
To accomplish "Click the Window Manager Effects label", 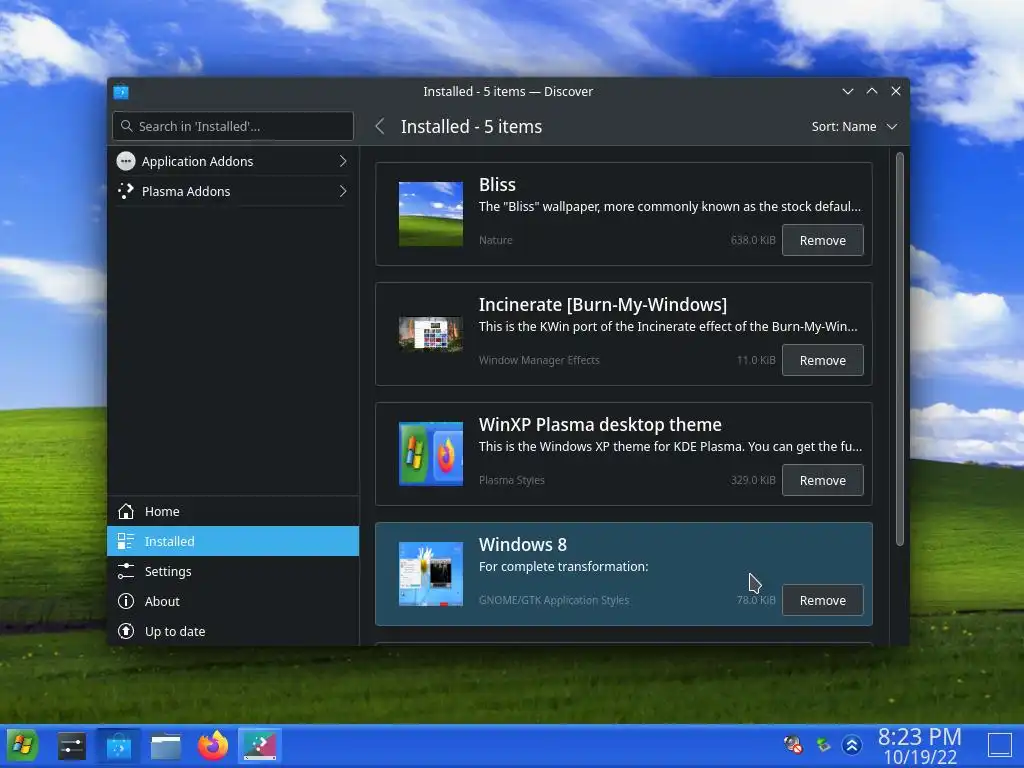I will point(539,360).
